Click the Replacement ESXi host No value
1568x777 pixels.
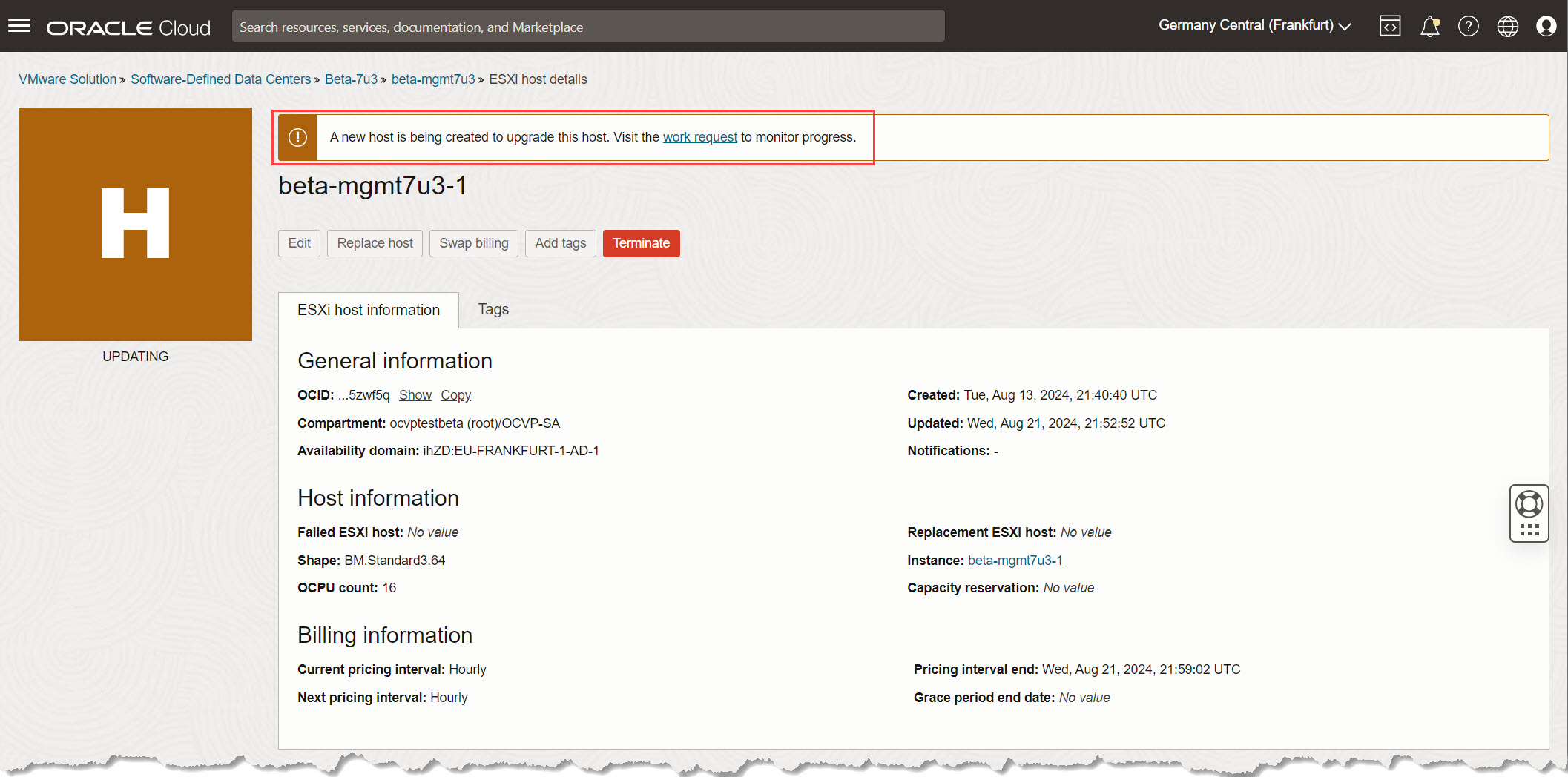click(1086, 532)
